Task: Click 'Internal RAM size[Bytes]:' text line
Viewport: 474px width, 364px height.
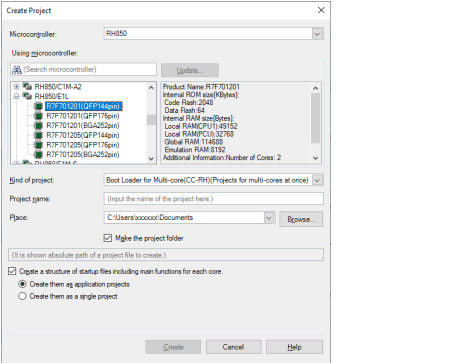Action: pos(198,118)
